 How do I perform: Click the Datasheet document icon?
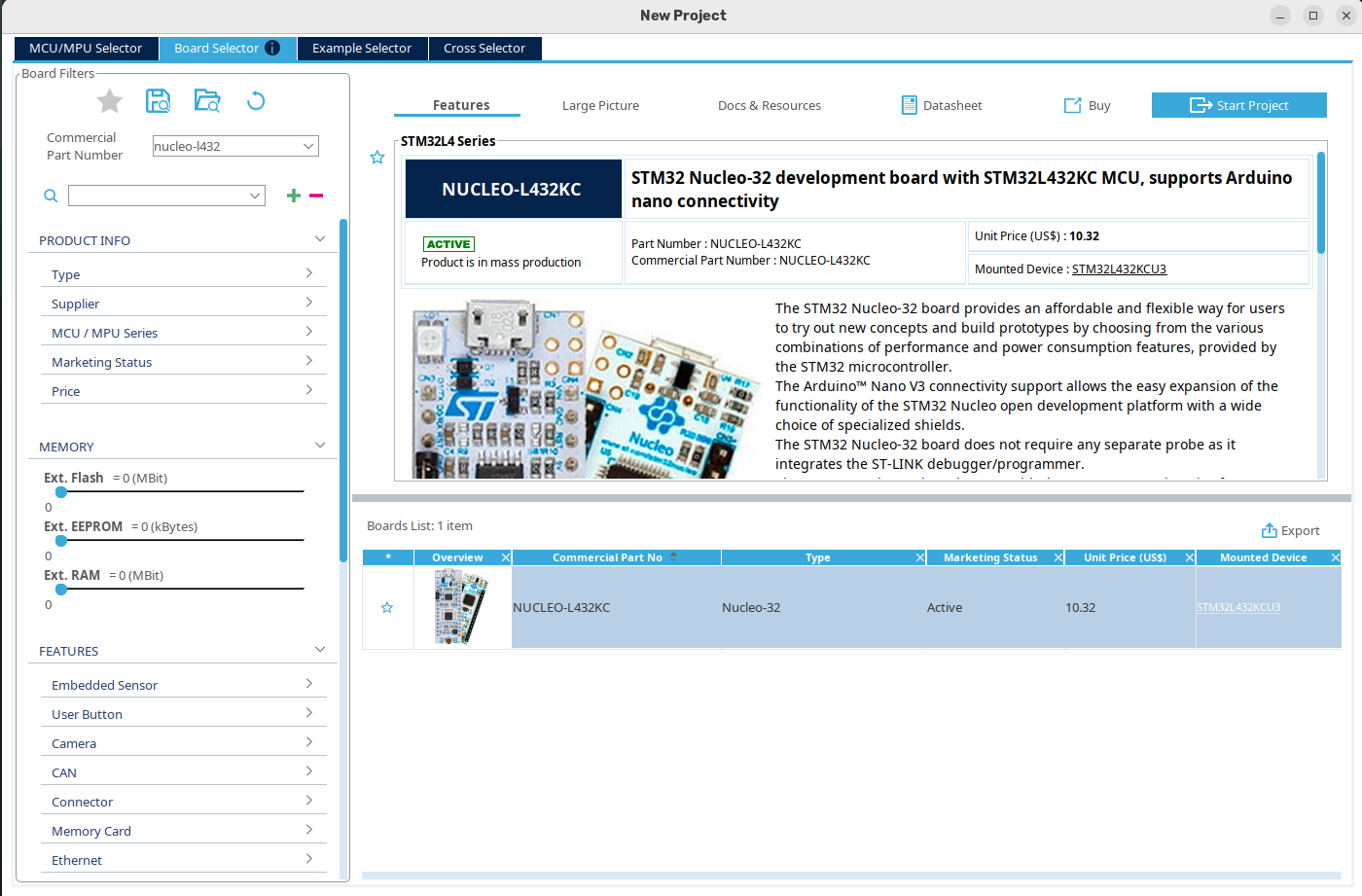[x=910, y=105]
